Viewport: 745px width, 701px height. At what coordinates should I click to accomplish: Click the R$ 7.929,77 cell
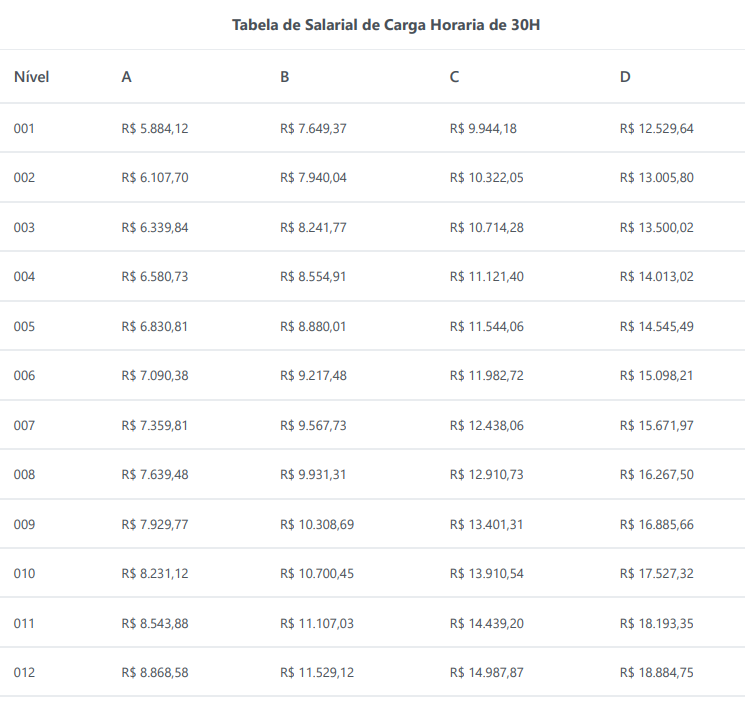(154, 524)
